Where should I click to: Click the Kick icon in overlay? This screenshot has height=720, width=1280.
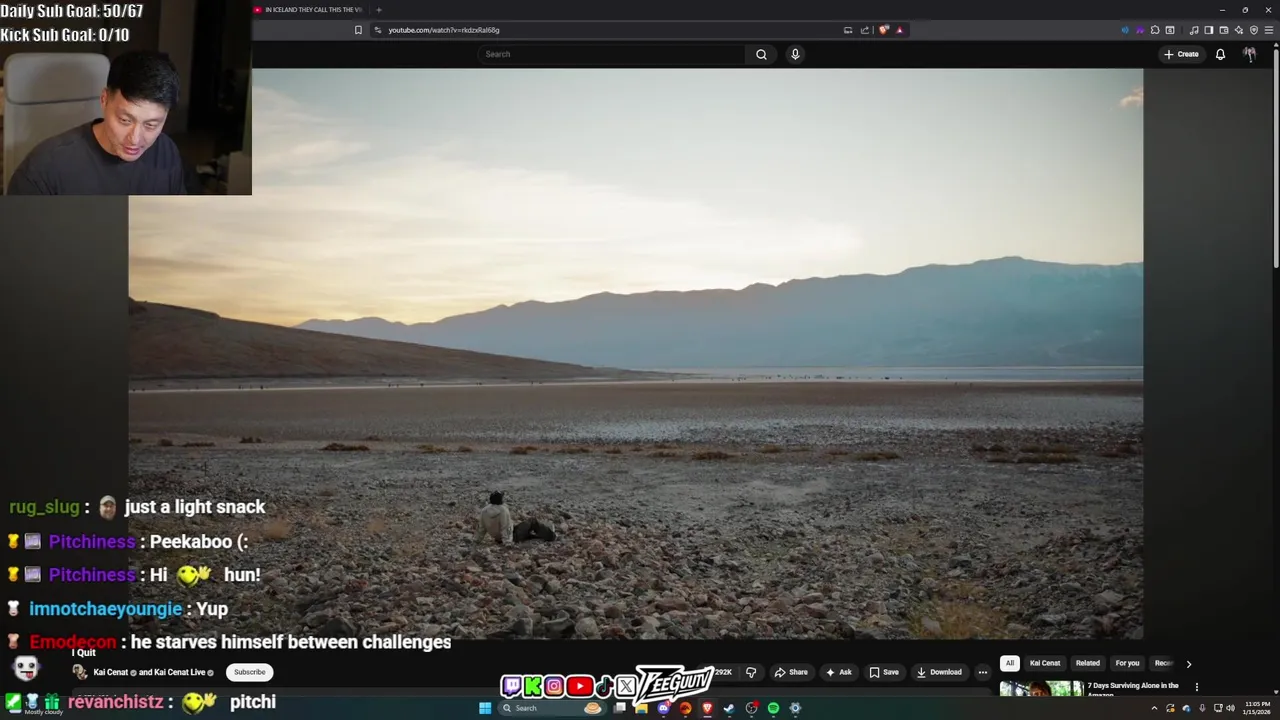point(533,686)
